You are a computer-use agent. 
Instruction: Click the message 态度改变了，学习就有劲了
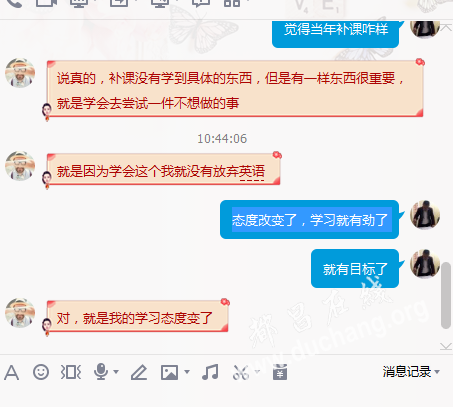click(310, 220)
